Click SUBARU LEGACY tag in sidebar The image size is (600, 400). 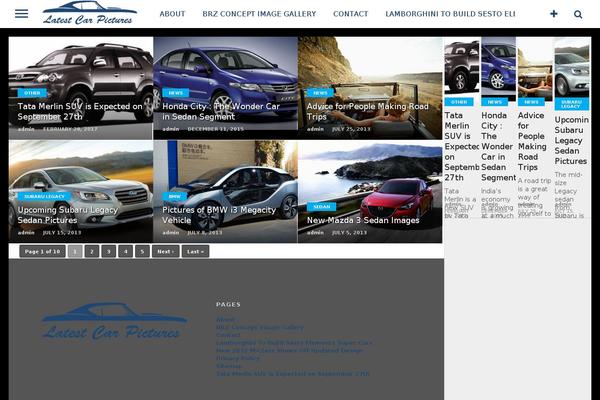(x=572, y=104)
